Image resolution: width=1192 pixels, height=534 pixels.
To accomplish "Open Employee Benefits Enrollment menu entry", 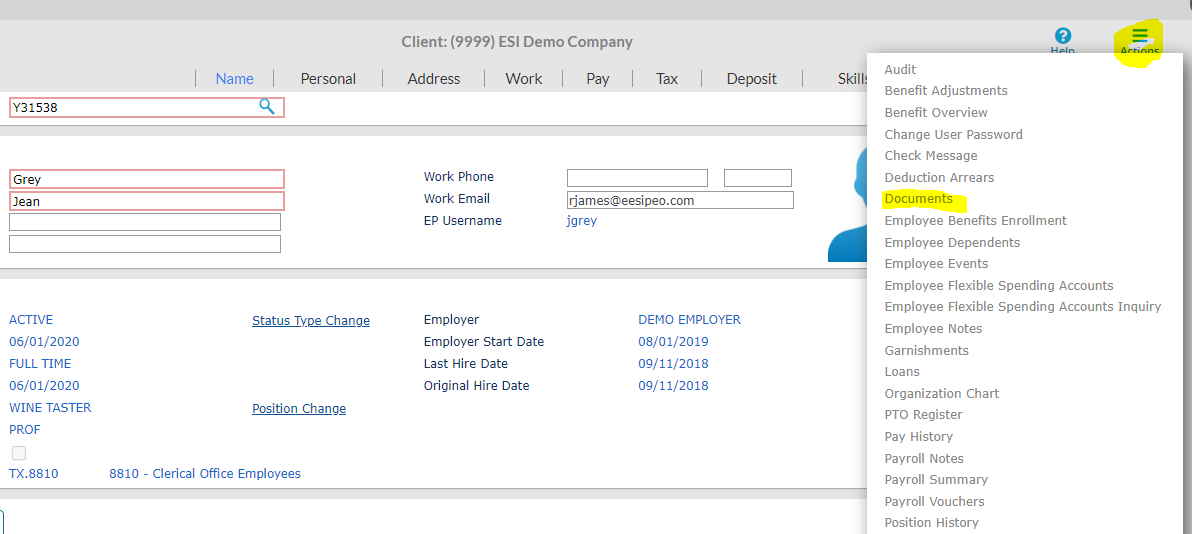I will tap(975, 221).
